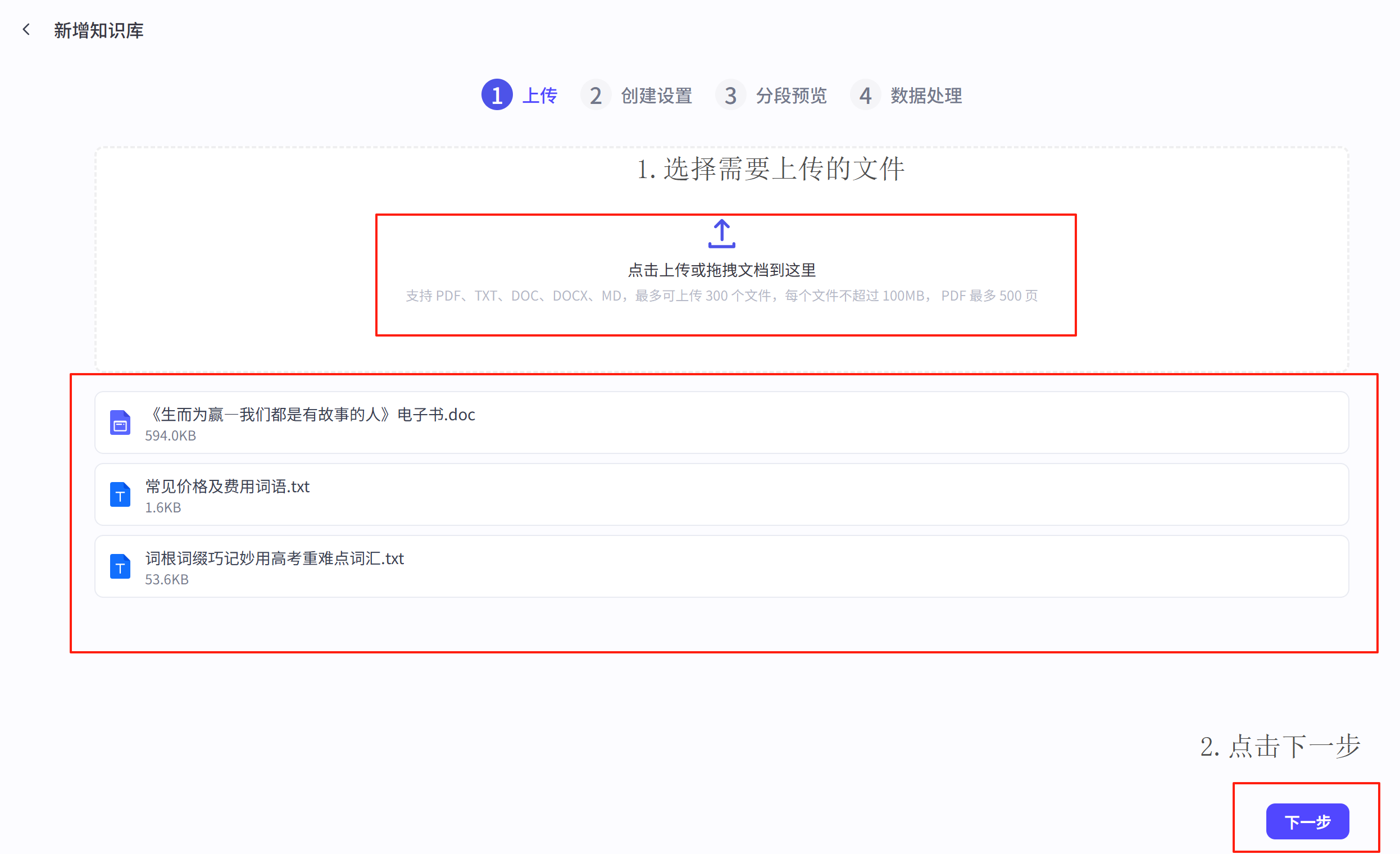Click the txt icon for 常见价格及费用词语

[x=120, y=494]
